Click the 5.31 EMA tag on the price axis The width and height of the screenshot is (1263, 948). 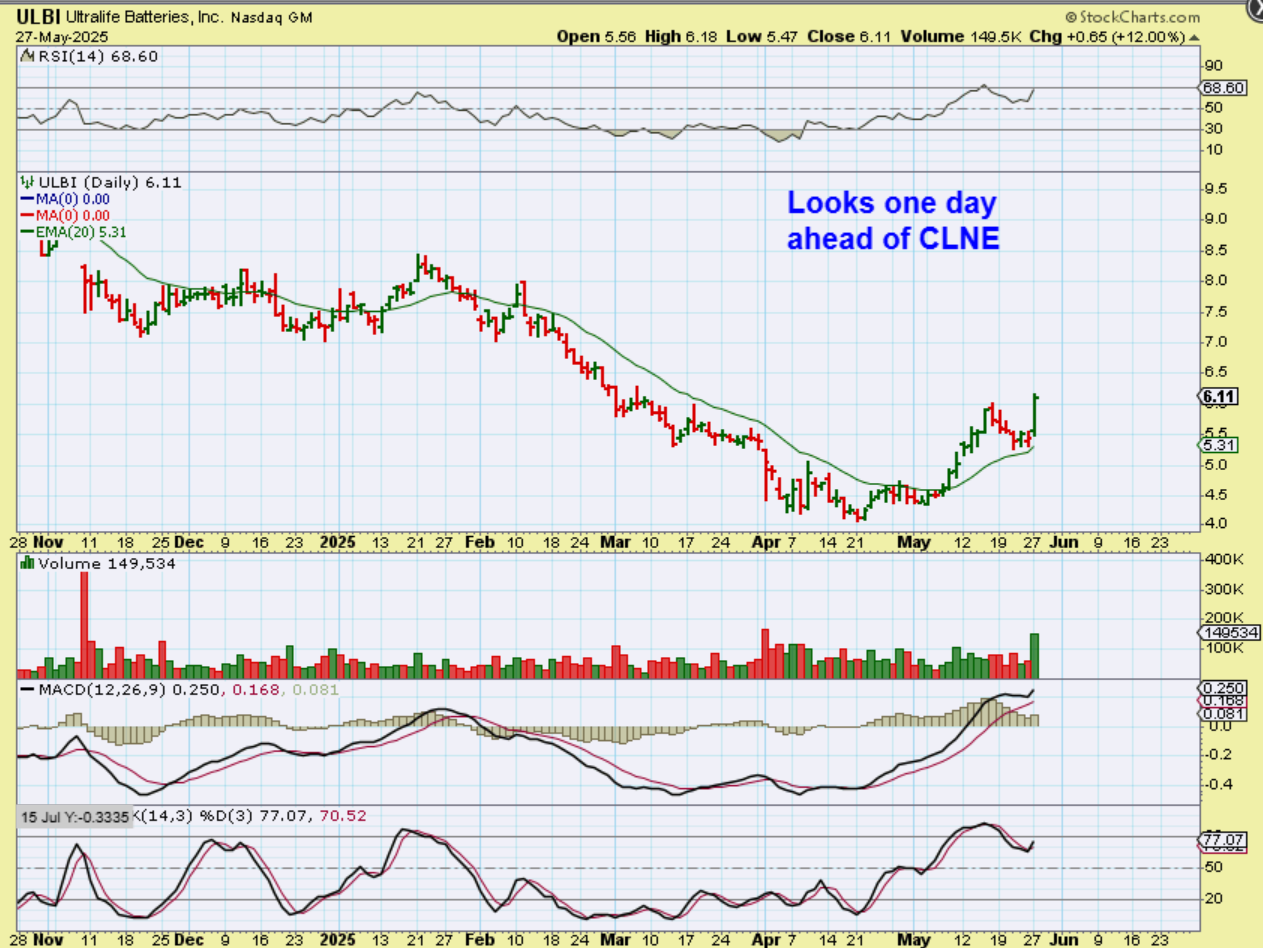tap(1216, 445)
